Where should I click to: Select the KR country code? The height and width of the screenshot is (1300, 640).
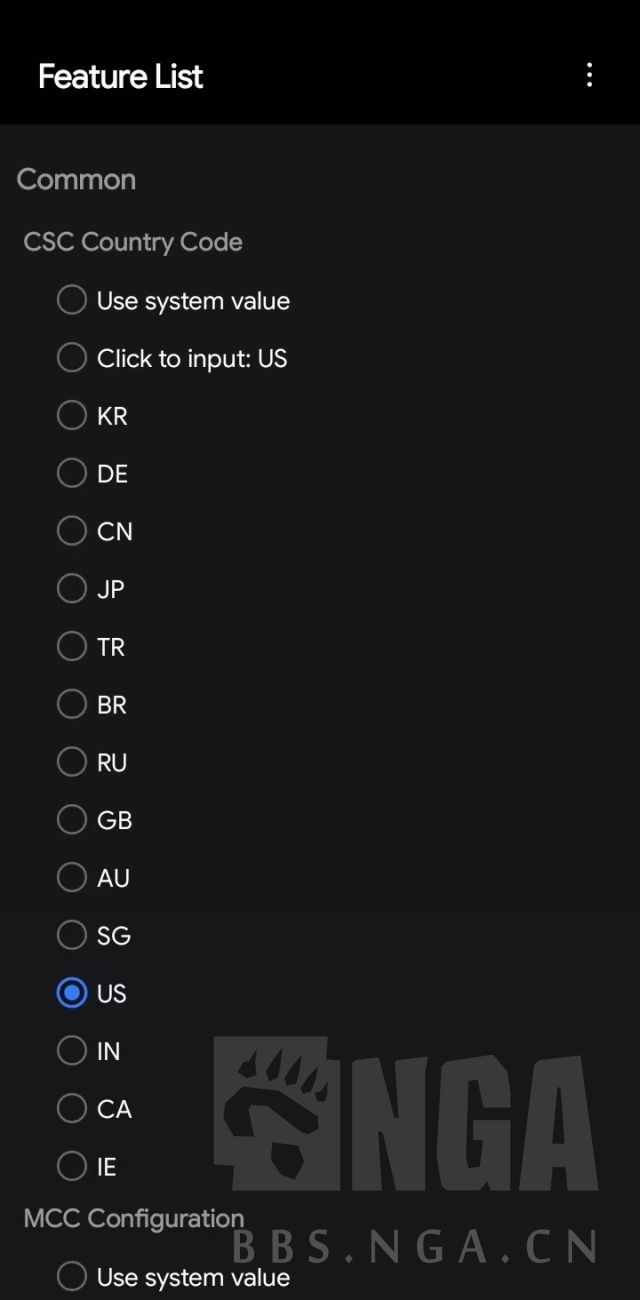[x=72, y=415]
